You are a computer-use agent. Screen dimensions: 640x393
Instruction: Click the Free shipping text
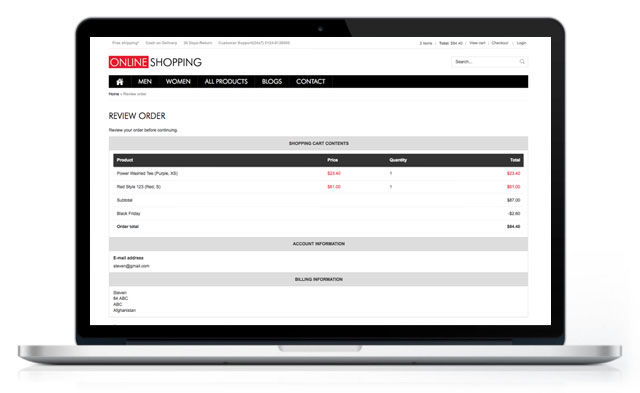126,43
